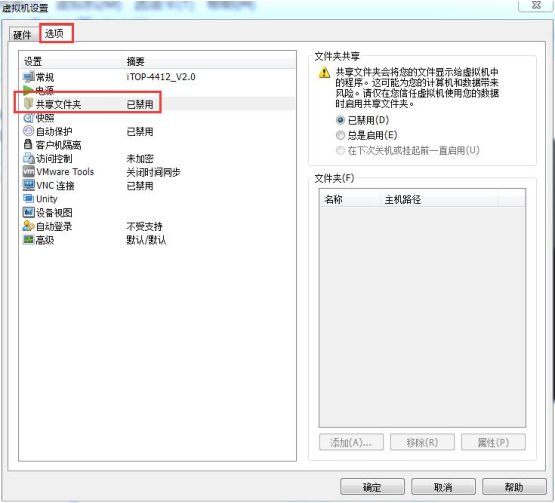
Task: Select the 自动保护 row label
Action: [x=54, y=131]
